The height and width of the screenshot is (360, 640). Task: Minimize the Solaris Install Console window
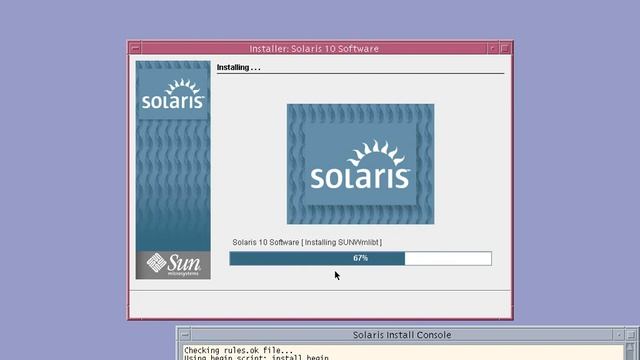click(619, 335)
